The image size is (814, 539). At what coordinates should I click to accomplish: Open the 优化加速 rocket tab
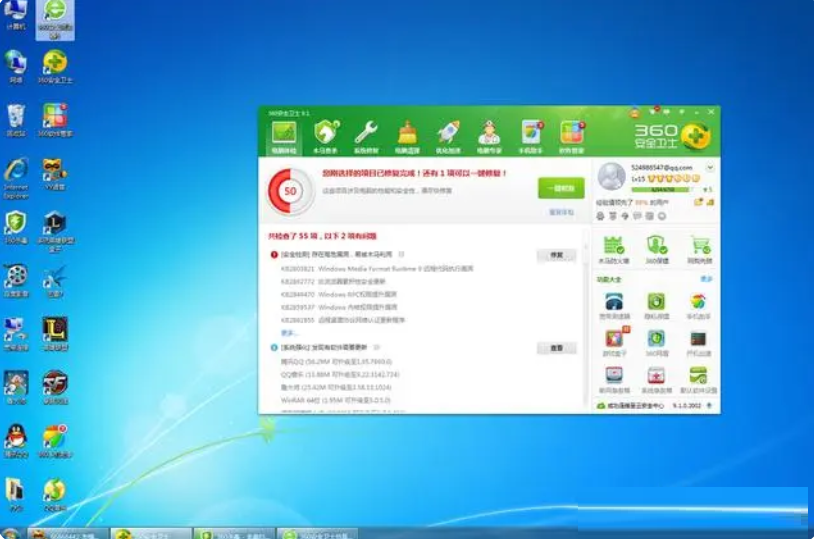(448, 138)
